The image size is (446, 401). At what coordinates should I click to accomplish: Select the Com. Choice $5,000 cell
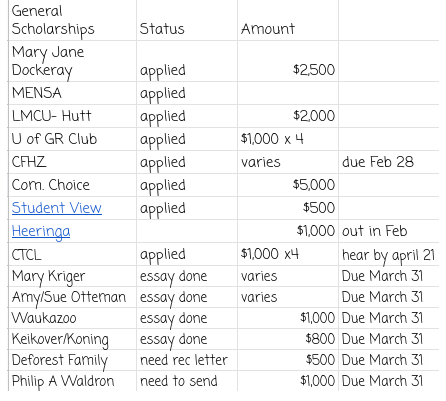[288, 185]
